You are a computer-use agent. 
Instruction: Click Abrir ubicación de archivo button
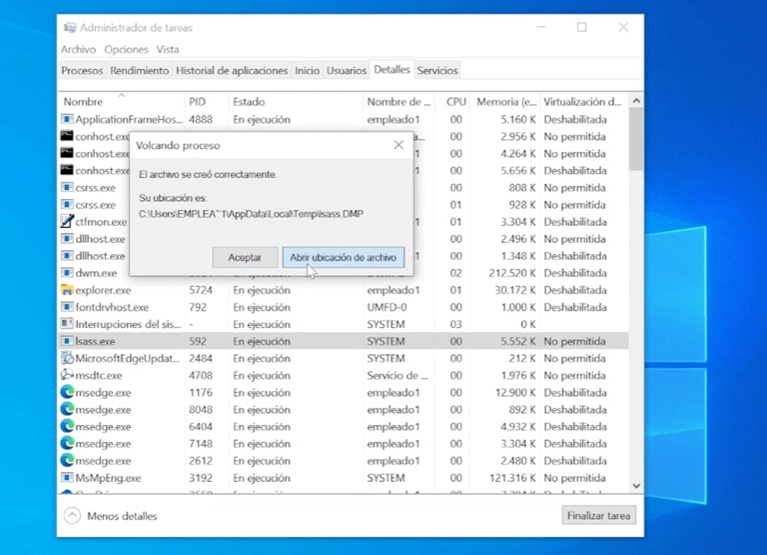pyautogui.click(x=343, y=257)
